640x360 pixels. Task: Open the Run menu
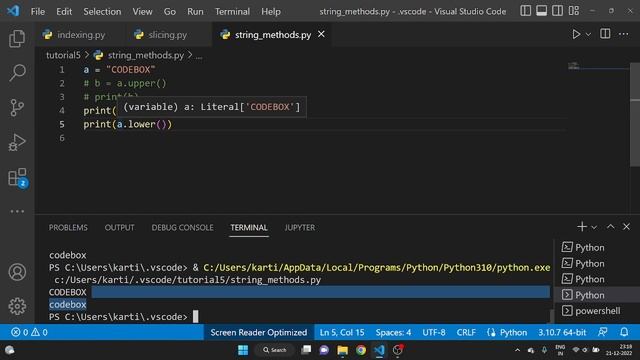pyautogui.click(x=195, y=11)
